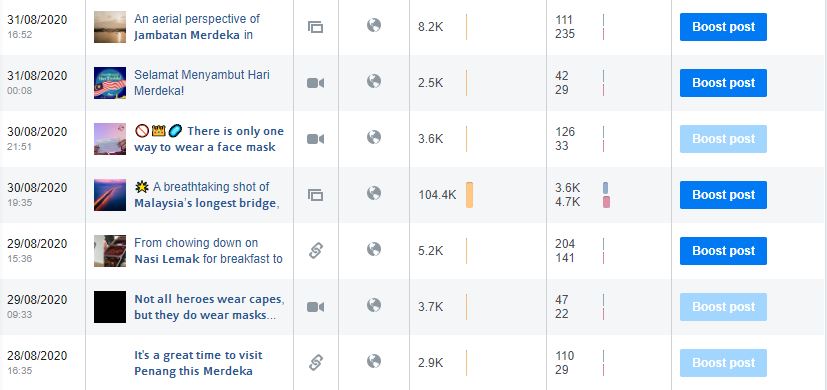Click album icon for Malaysia's longest bridge post
This screenshot has height=390, width=827.
tap(315, 195)
